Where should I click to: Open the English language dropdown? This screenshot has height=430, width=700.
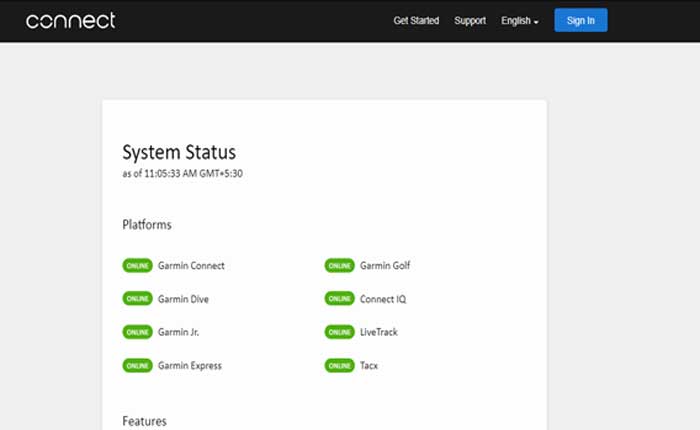tap(519, 21)
